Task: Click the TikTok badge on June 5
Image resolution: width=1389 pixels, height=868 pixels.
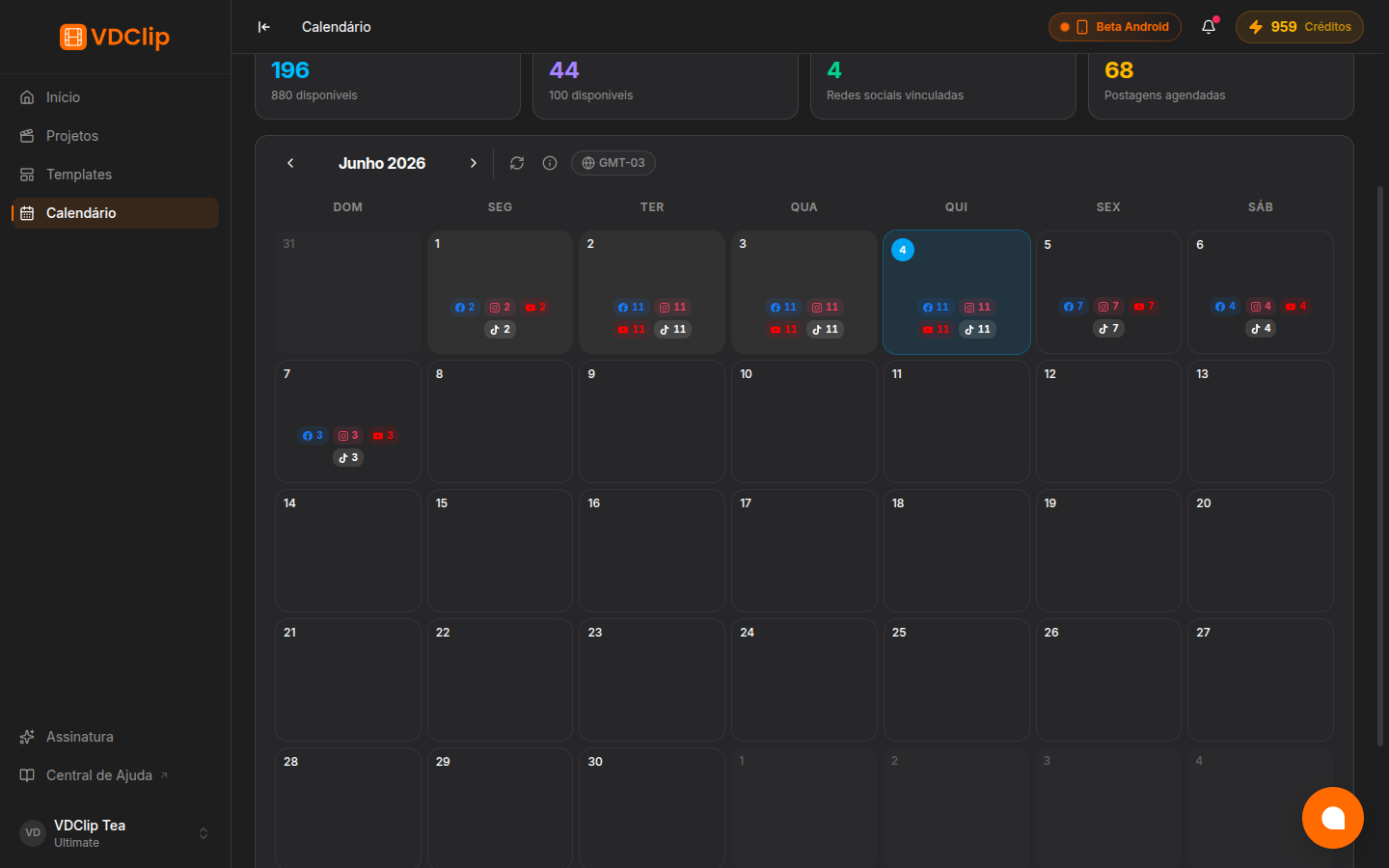Action: (1109, 329)
